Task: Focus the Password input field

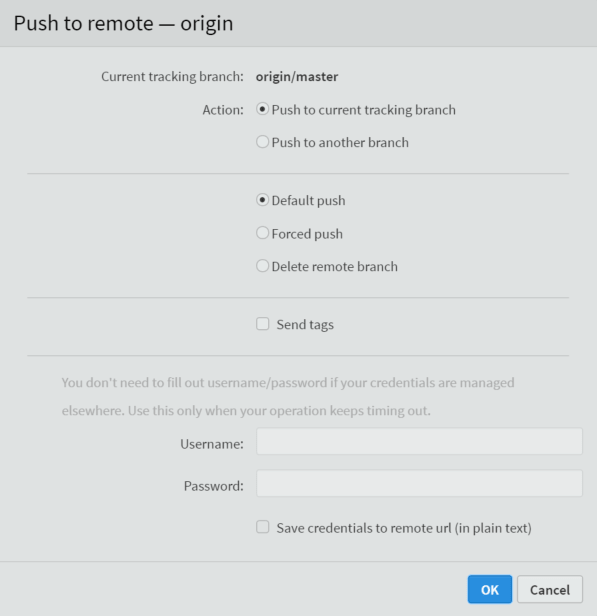Action: click(419, 483)
